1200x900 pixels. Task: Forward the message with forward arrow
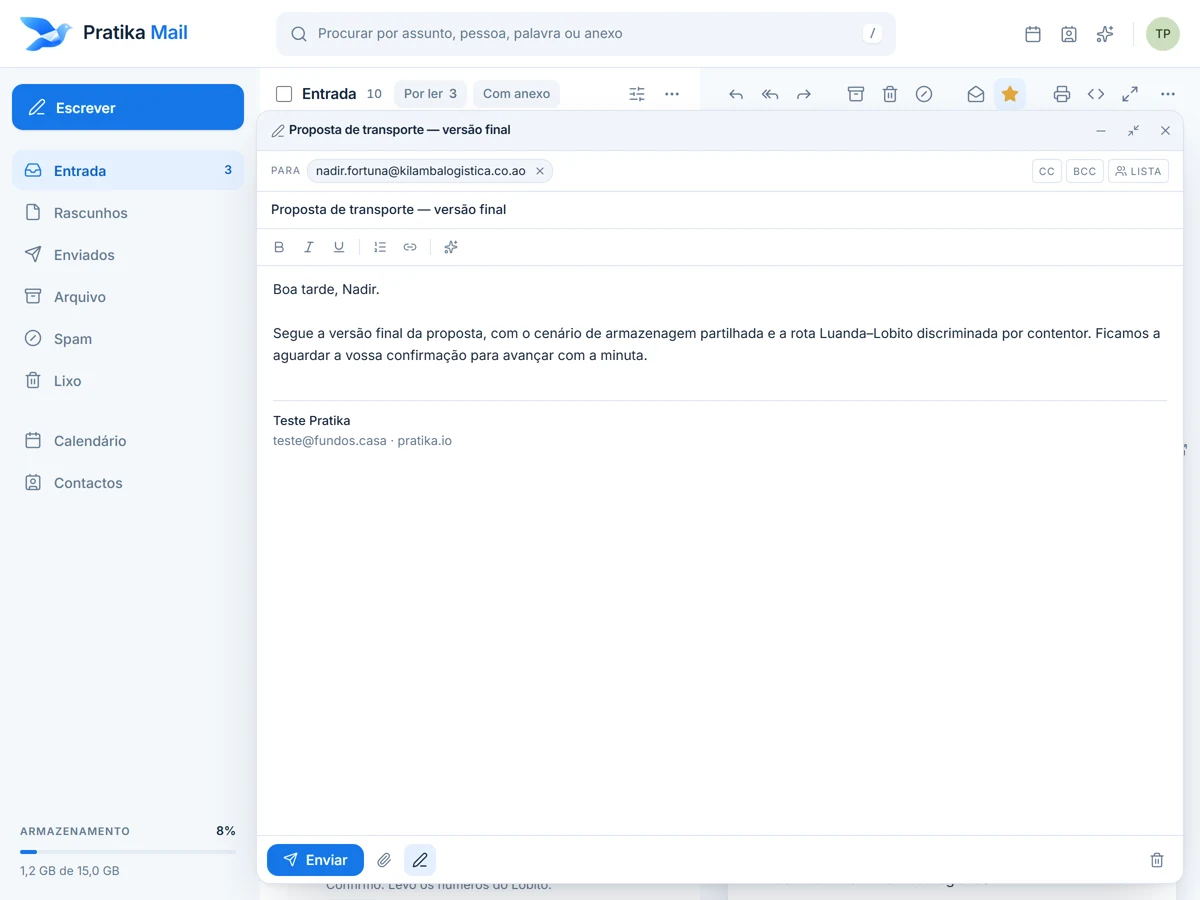[804, 94]
